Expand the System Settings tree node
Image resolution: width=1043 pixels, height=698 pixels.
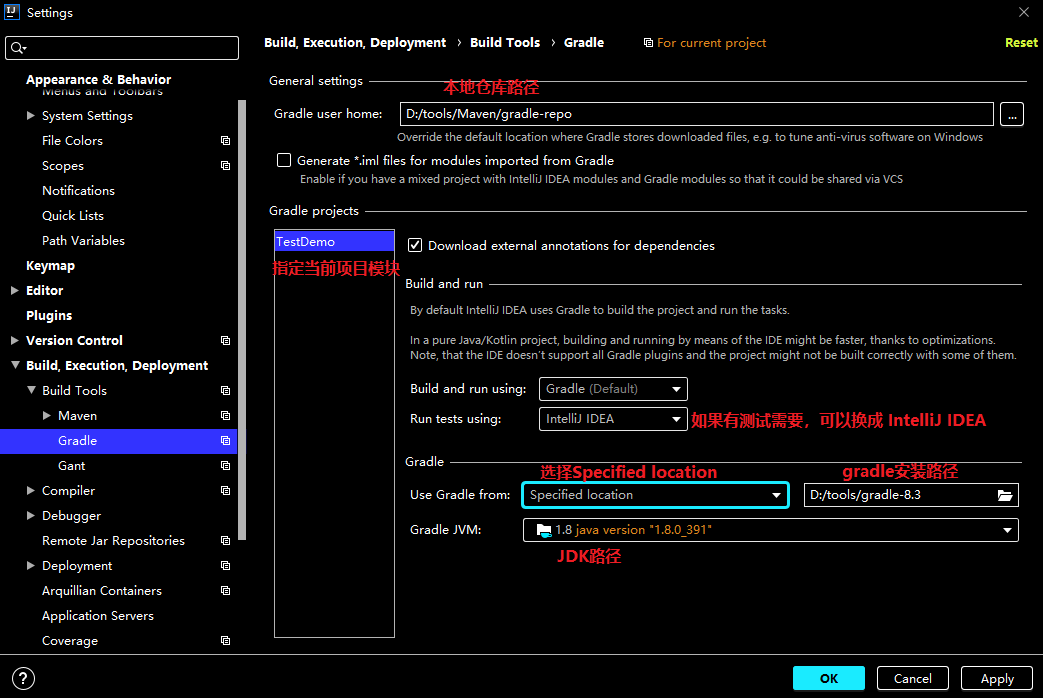(x=31, y=116)
